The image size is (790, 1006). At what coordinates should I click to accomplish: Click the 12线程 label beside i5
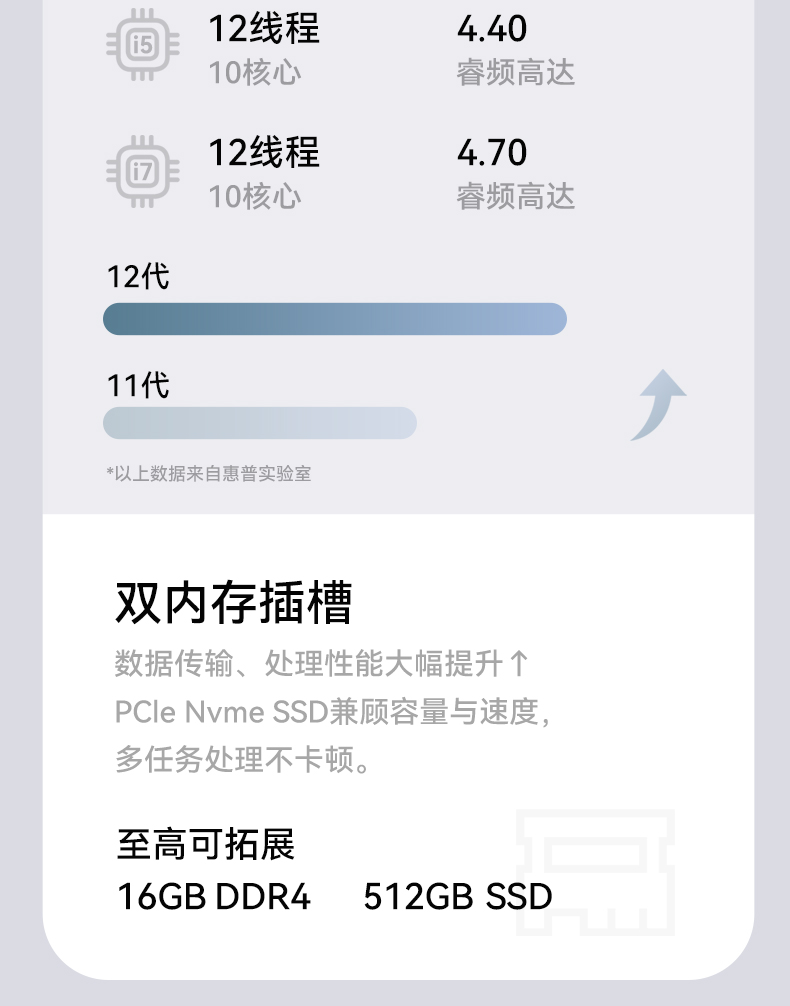pyautogui.click(x=264, y=30)
